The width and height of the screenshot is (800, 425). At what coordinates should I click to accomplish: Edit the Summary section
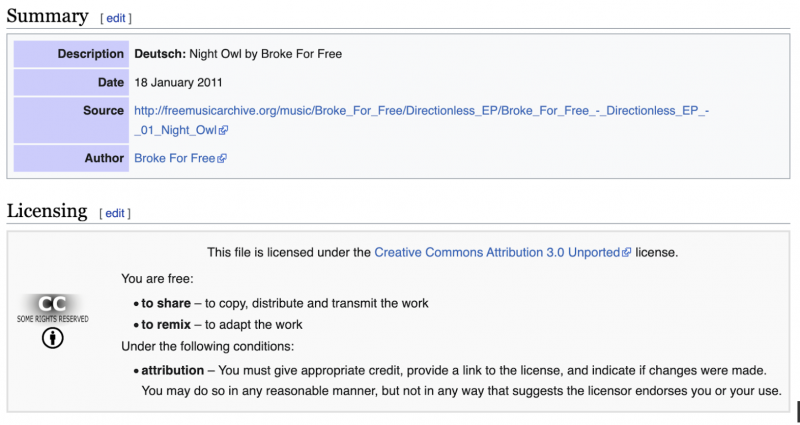[116, 18]
